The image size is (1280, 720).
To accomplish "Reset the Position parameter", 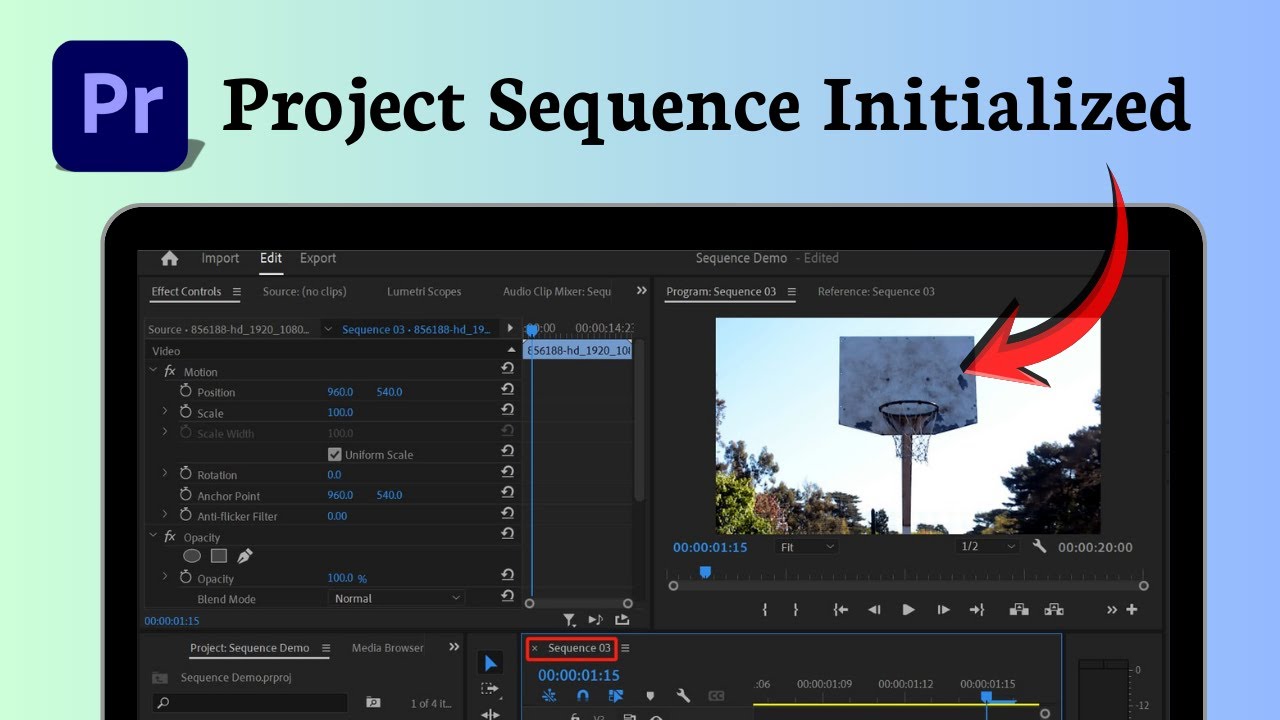I will point(507,390).
